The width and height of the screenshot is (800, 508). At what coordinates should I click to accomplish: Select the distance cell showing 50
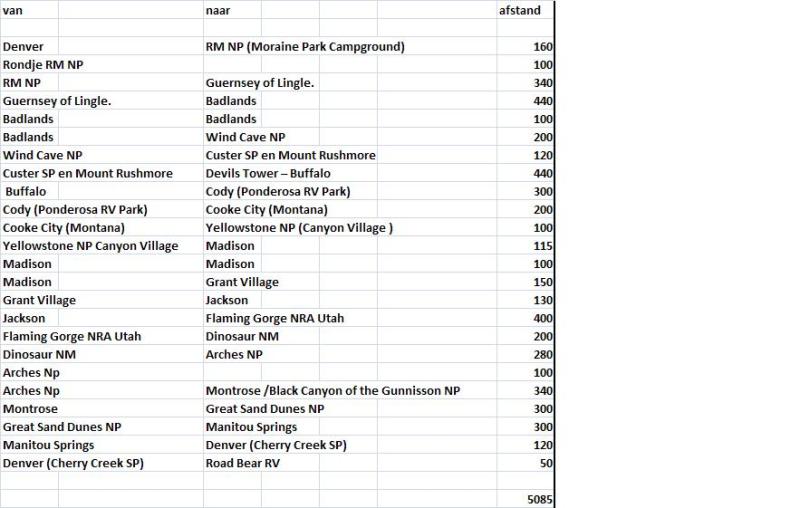546,463
